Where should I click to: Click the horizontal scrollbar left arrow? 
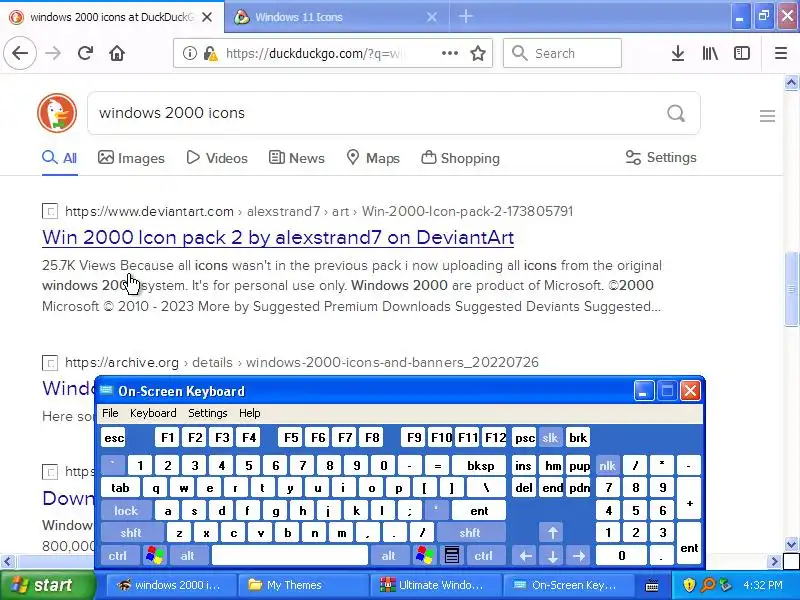click(x=7, y=562)
